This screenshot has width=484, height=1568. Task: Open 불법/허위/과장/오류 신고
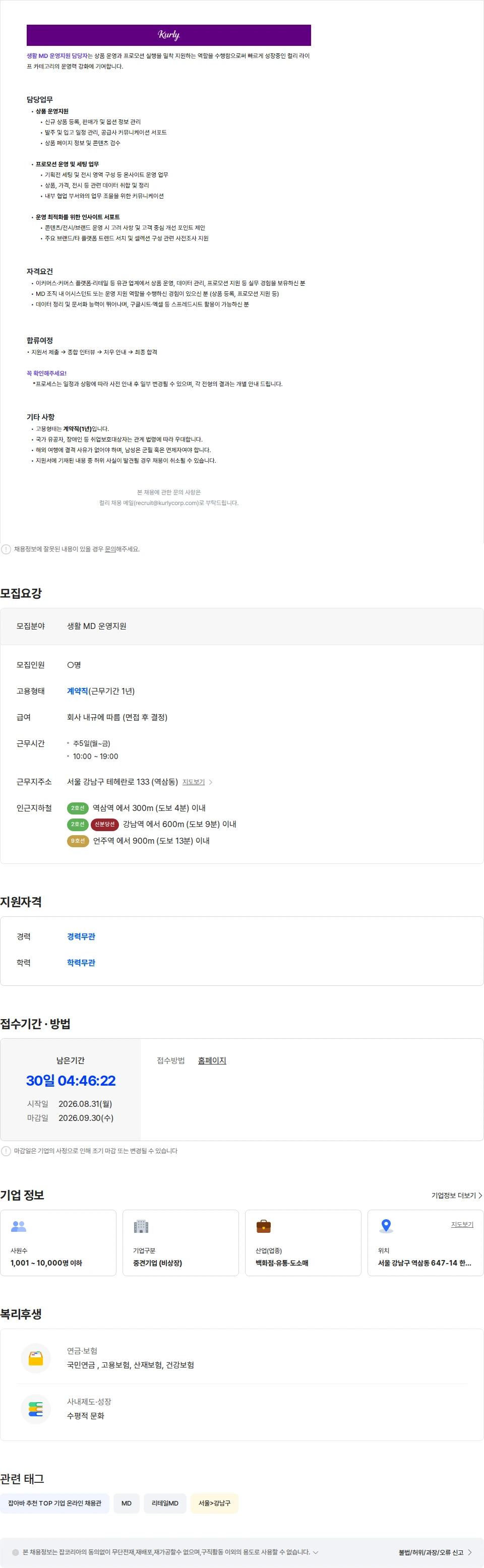[x=435, y=1552]
